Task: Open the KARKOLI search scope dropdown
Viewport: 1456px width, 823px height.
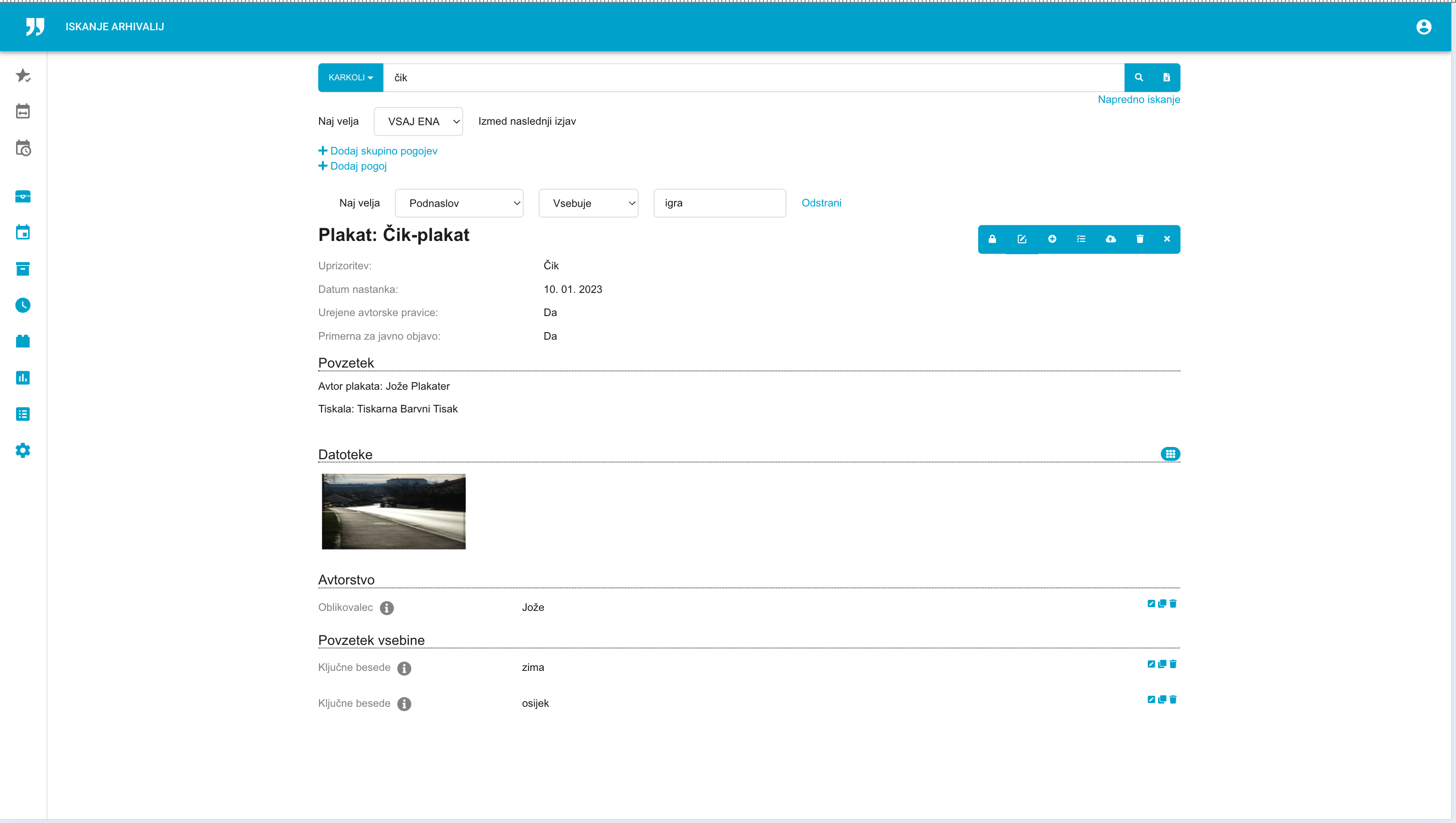Action: click(x=351, y=77)
